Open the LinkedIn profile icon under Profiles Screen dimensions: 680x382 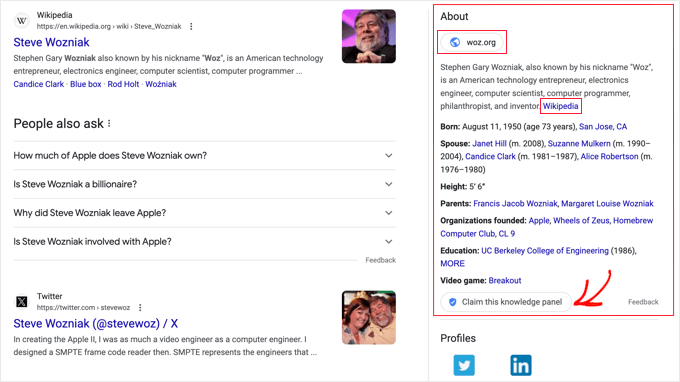click(521, 365)
